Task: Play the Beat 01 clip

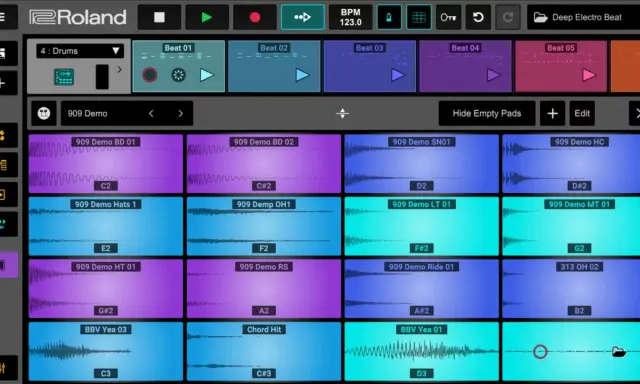Action: 207,75
